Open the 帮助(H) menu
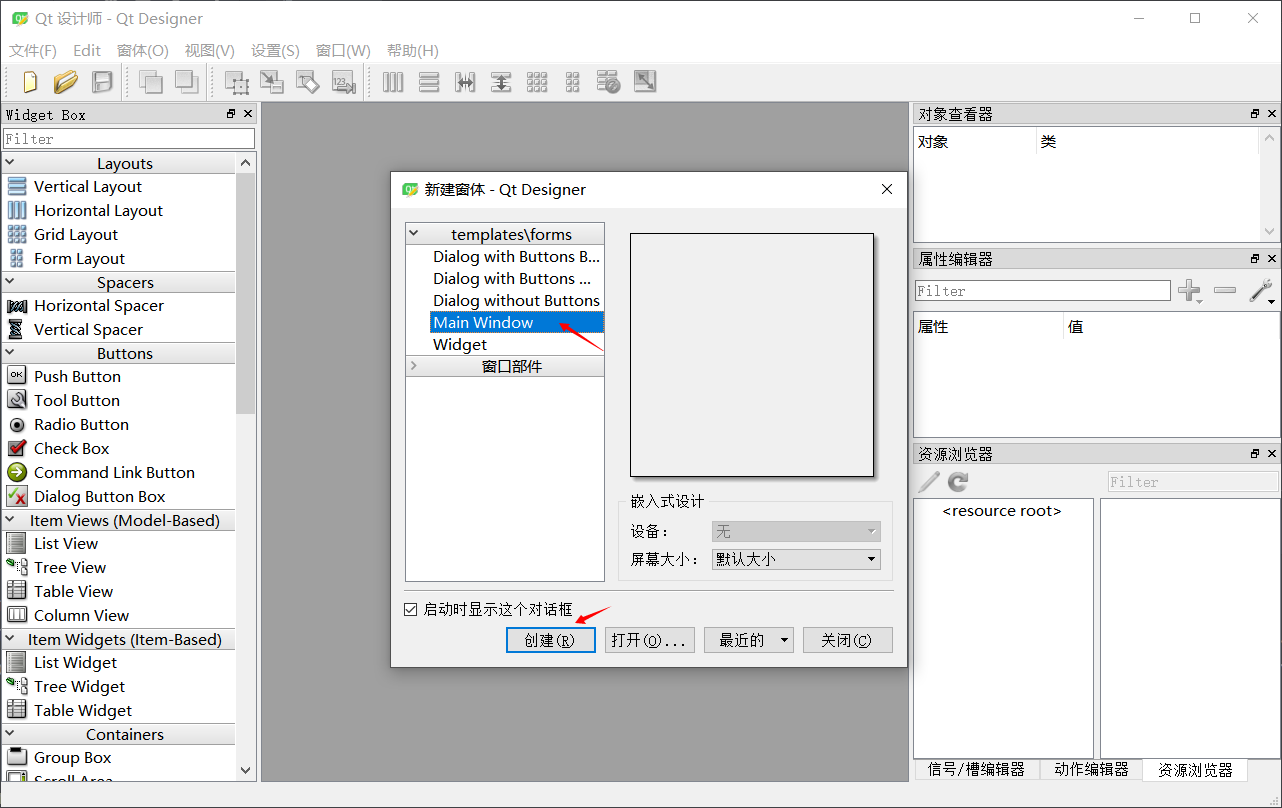1282x808 pixels. pos(412,50)
